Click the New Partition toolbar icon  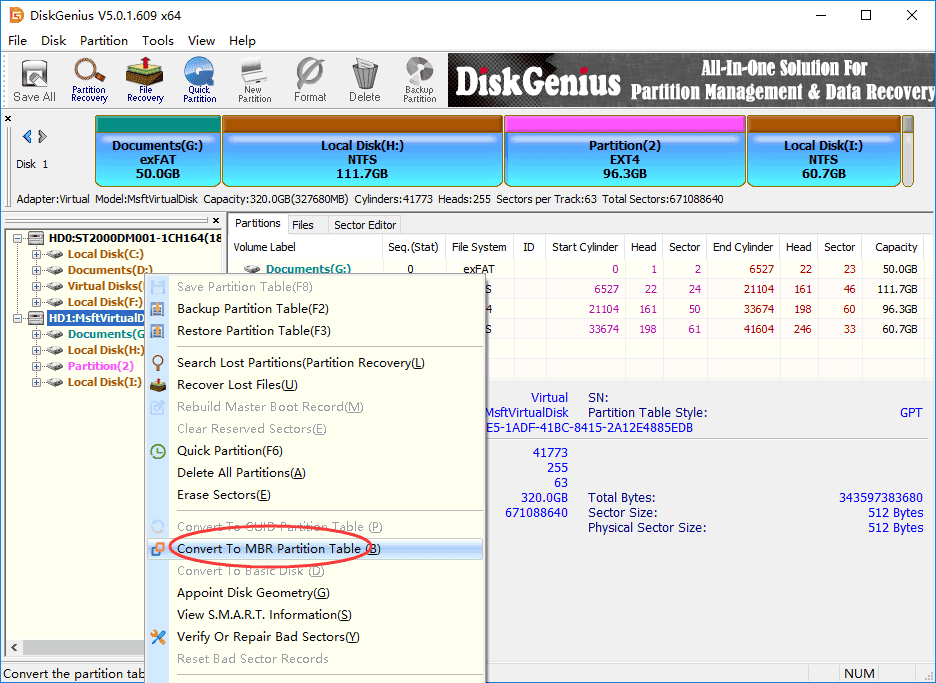(x=254, y=80)
